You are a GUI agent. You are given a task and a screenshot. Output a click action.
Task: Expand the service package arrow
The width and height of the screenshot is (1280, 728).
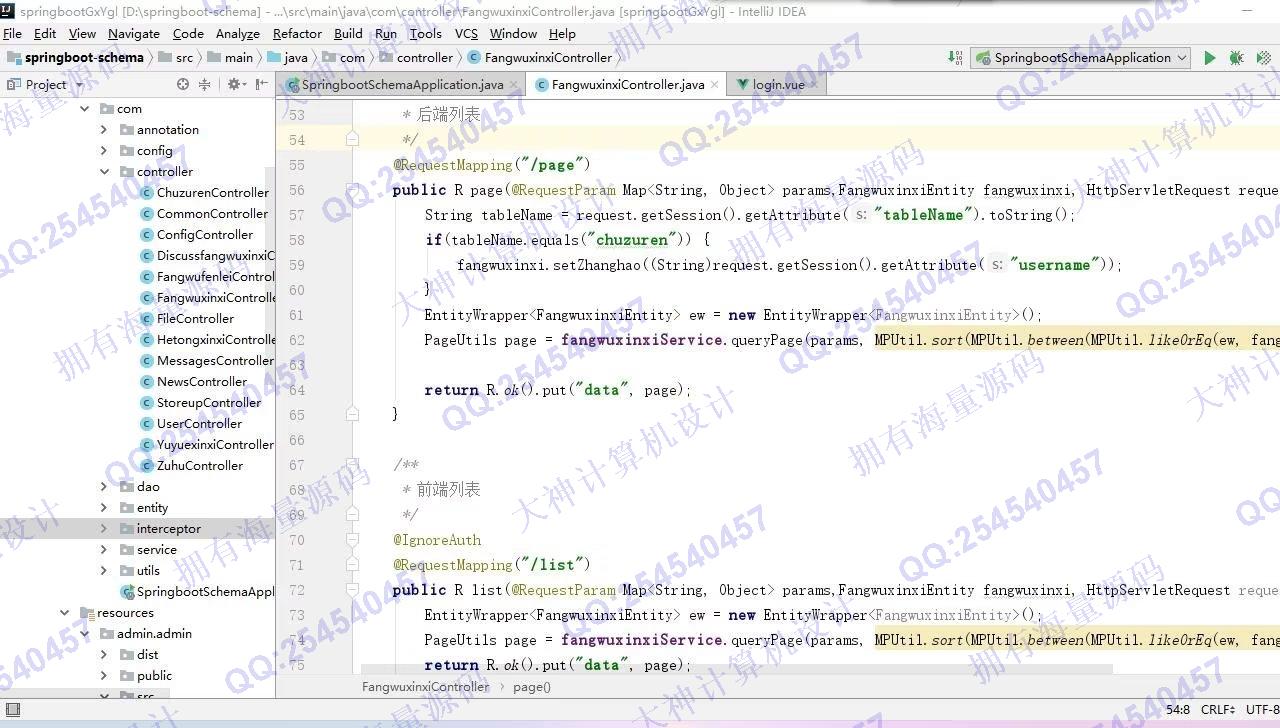(x=104, y=550)
